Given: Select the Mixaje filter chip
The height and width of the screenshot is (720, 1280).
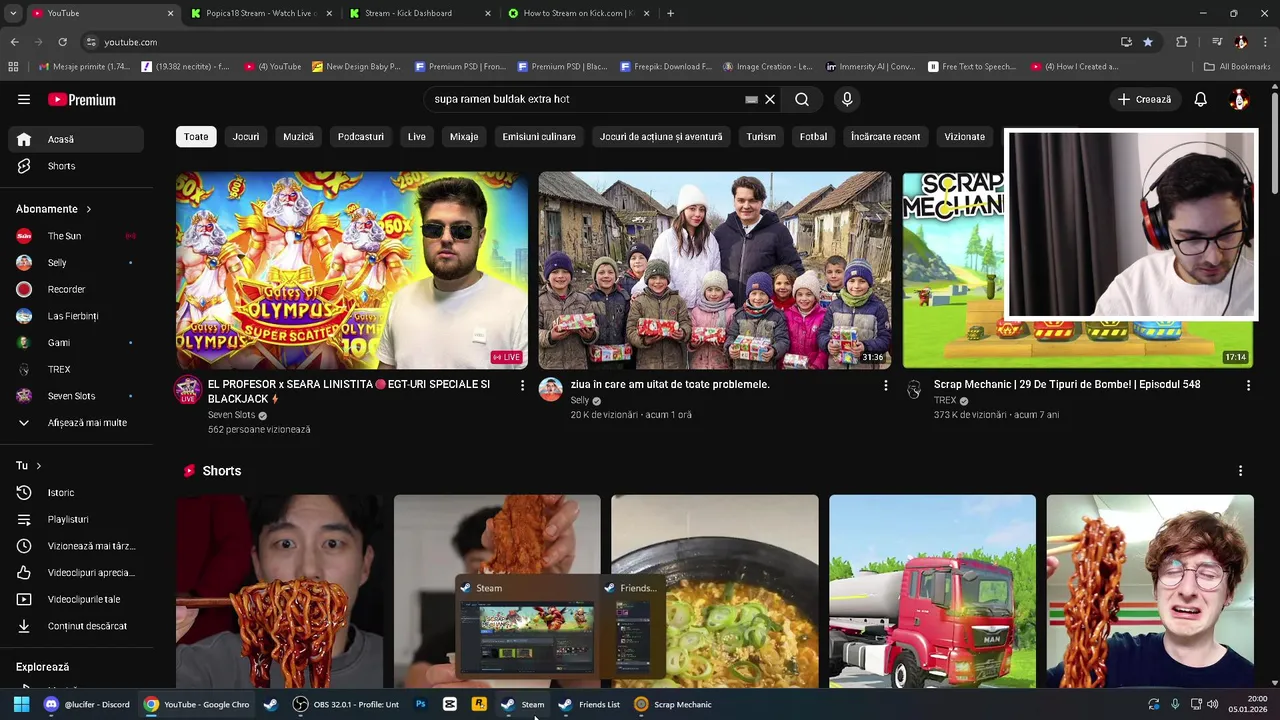Looking at the screenshot, I should (x=464, y=136).
